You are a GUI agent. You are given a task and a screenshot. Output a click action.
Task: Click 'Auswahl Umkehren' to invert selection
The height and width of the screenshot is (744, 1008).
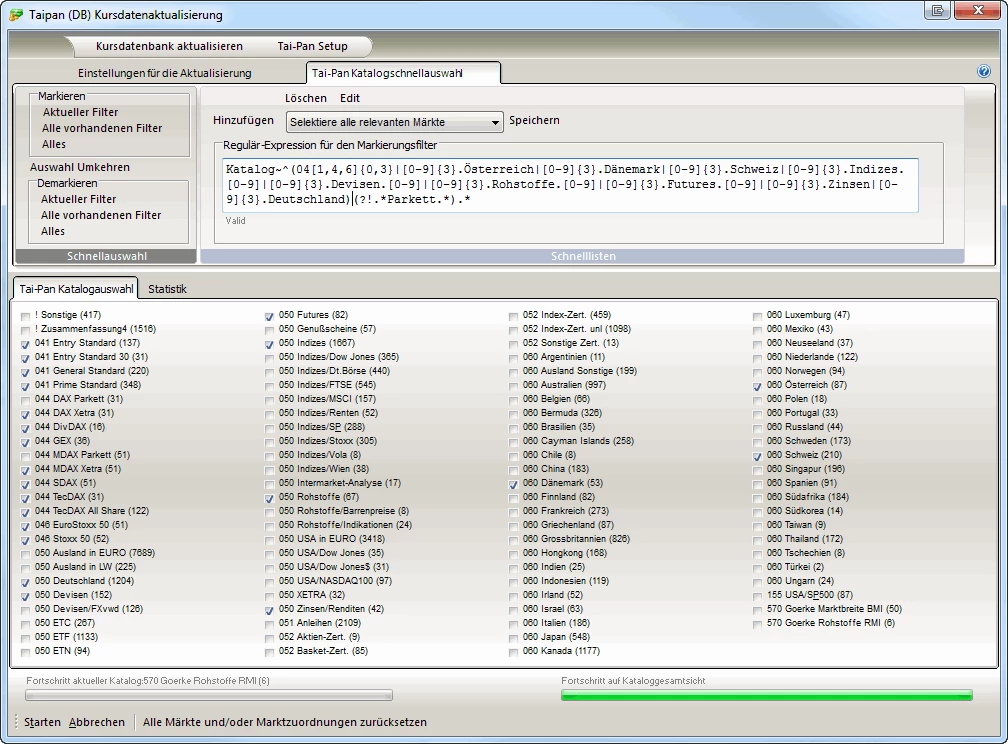pos(80,167)
